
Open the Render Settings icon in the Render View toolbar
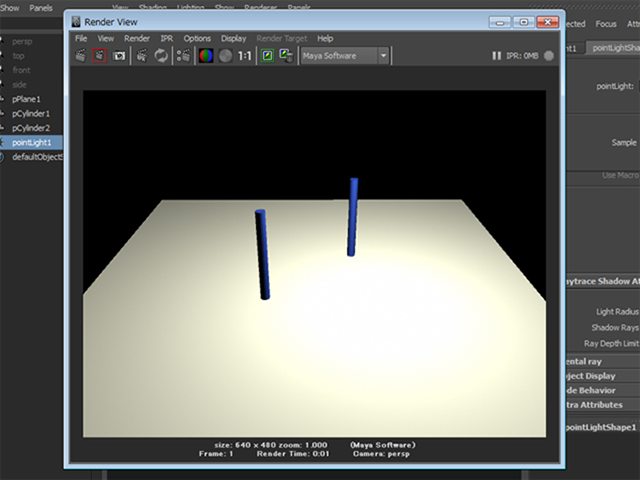183,56
